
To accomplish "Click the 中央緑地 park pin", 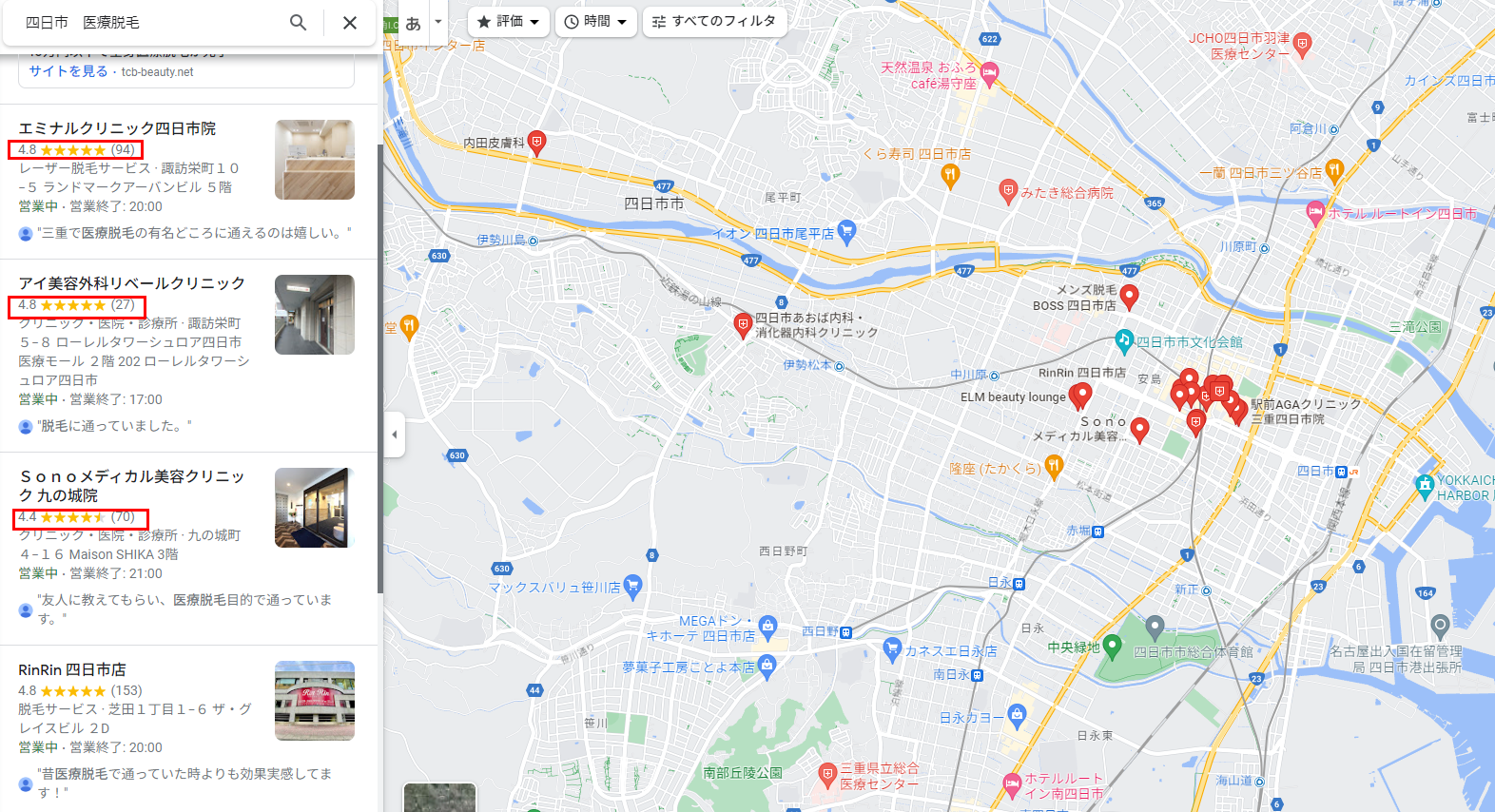I will (x=1112, y=648).
